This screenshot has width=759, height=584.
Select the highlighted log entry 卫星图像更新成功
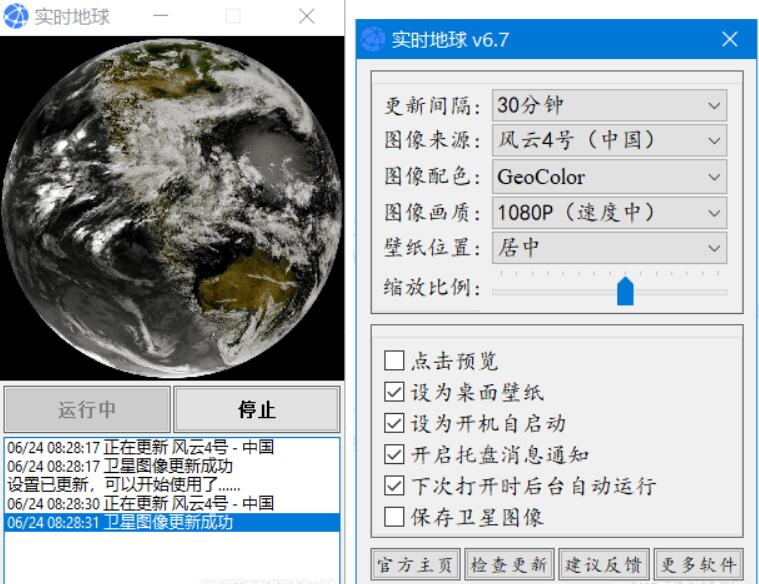pyautogui.click(x=171, y=522)
